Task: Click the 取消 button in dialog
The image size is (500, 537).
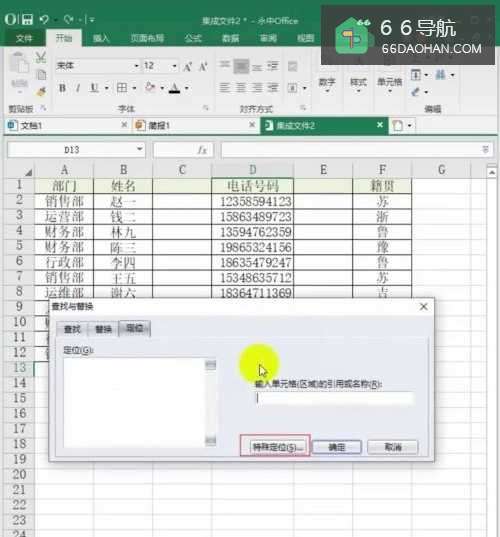Action: pos(392,447)
